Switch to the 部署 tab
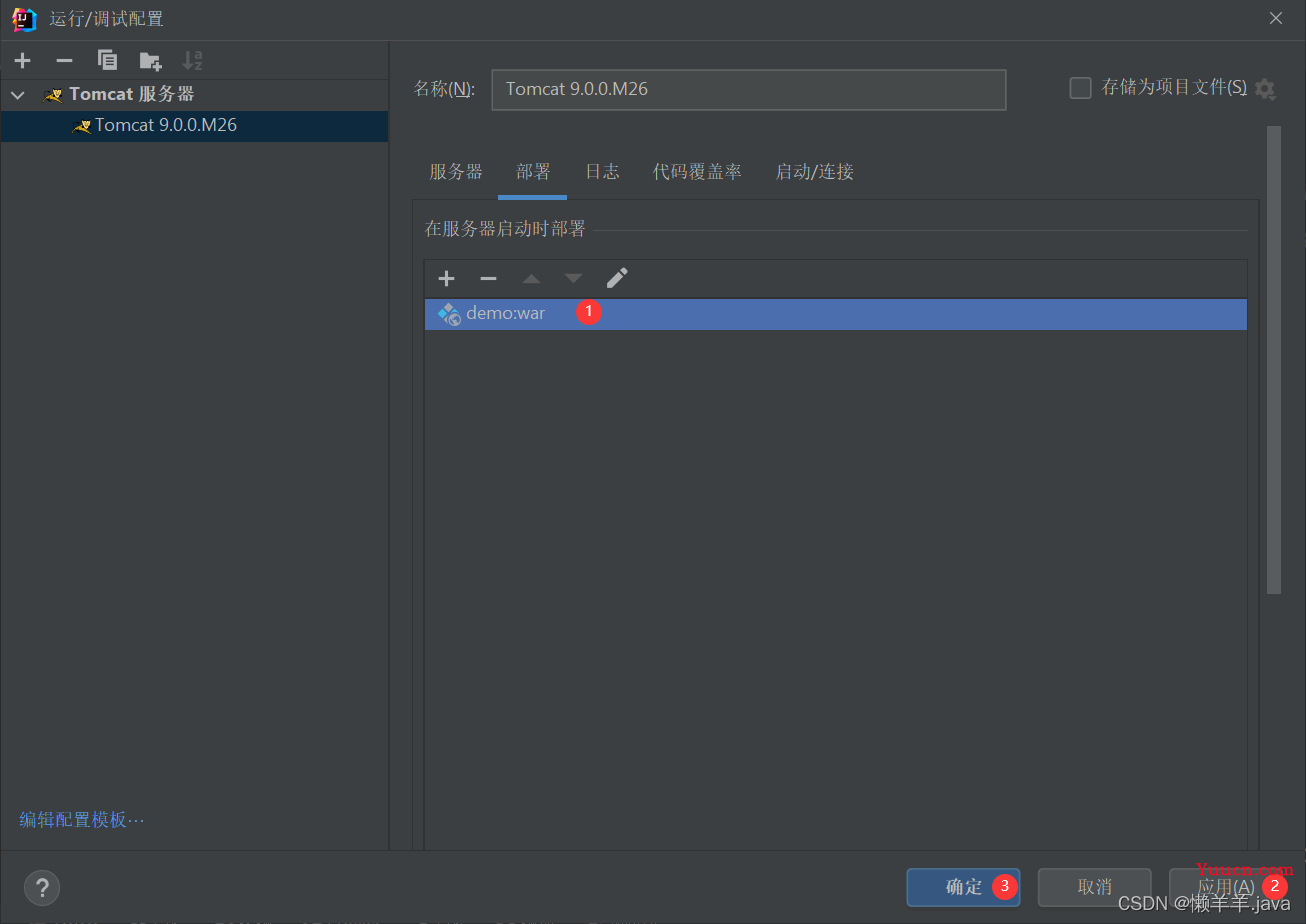The image size is (1306, 924). (x=533, y=172)
